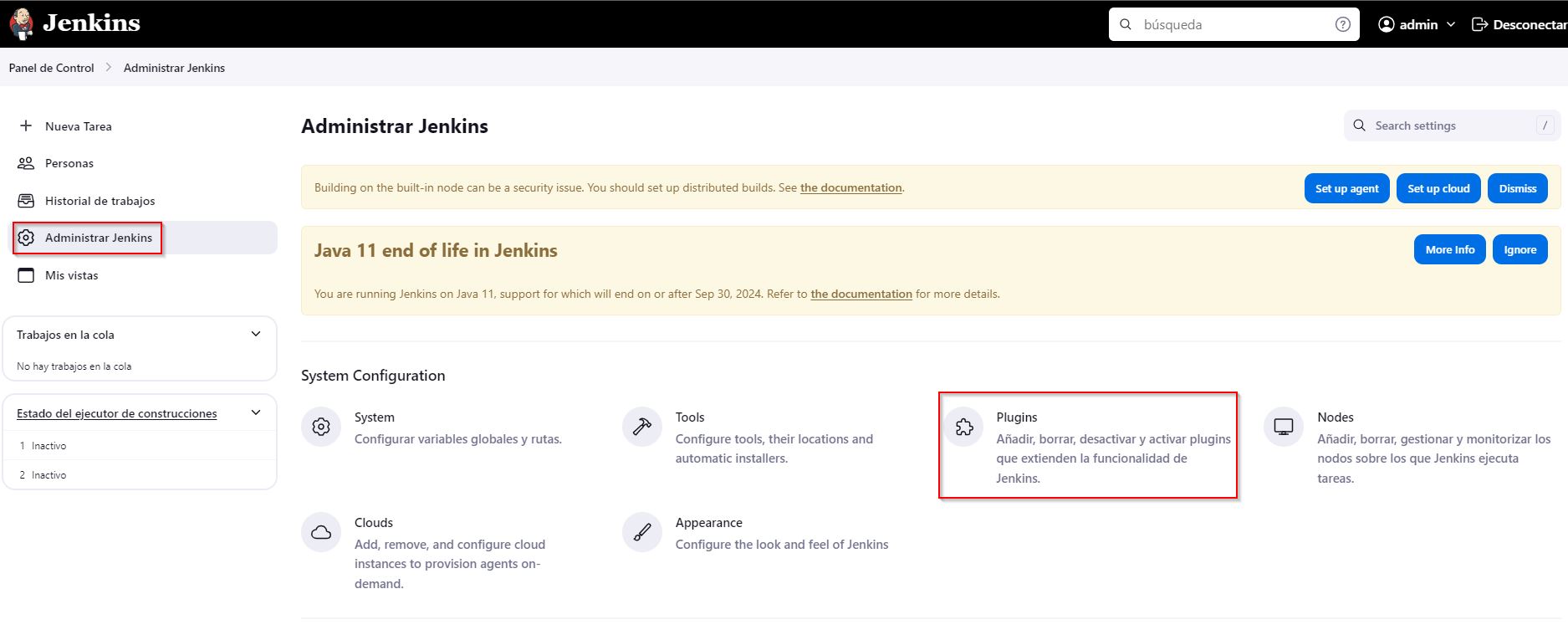Collapse the Estado del ejecutor panel chevron
Viewport: 1568px width, 635px height.
coord(256,412)
